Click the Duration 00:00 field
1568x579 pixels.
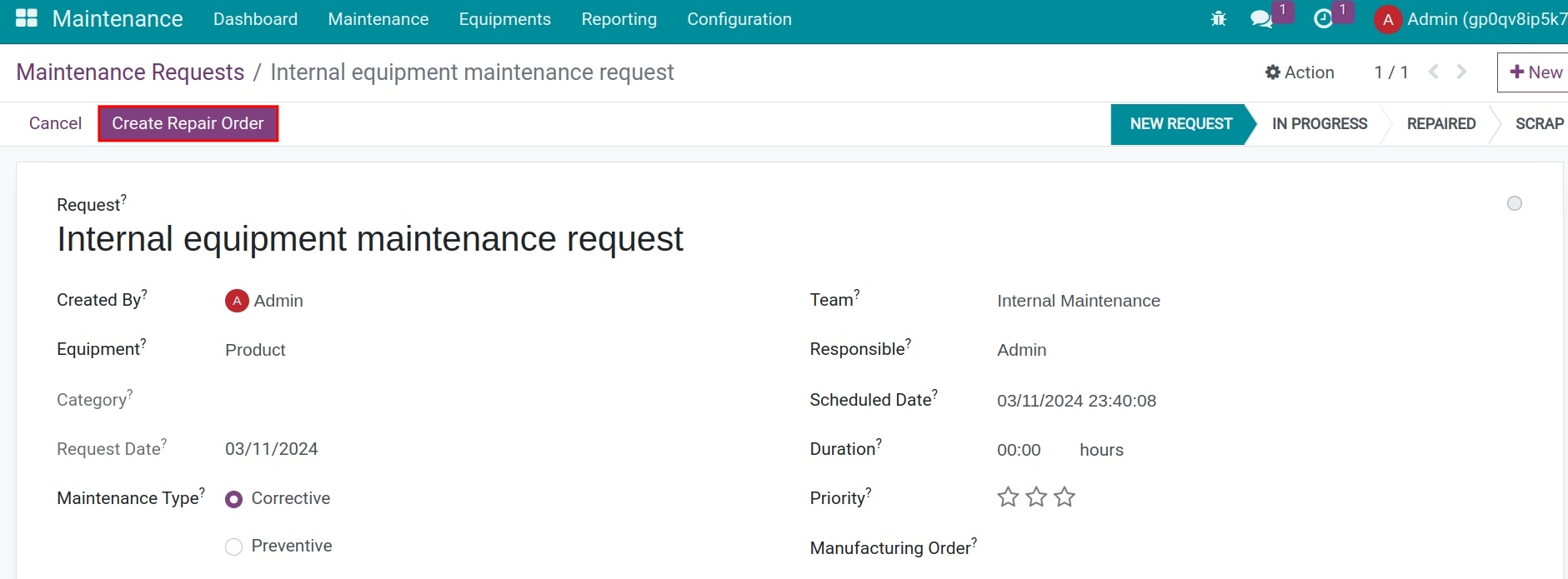[1019, 450]
